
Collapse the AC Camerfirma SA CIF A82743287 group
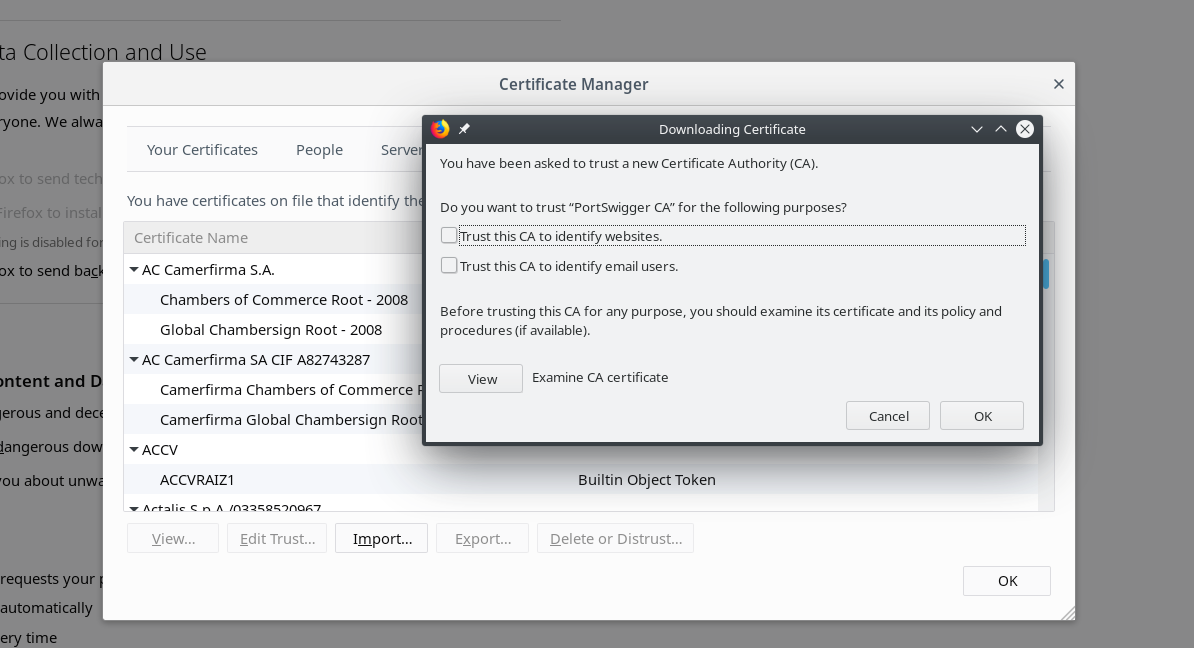coord(134,359)
